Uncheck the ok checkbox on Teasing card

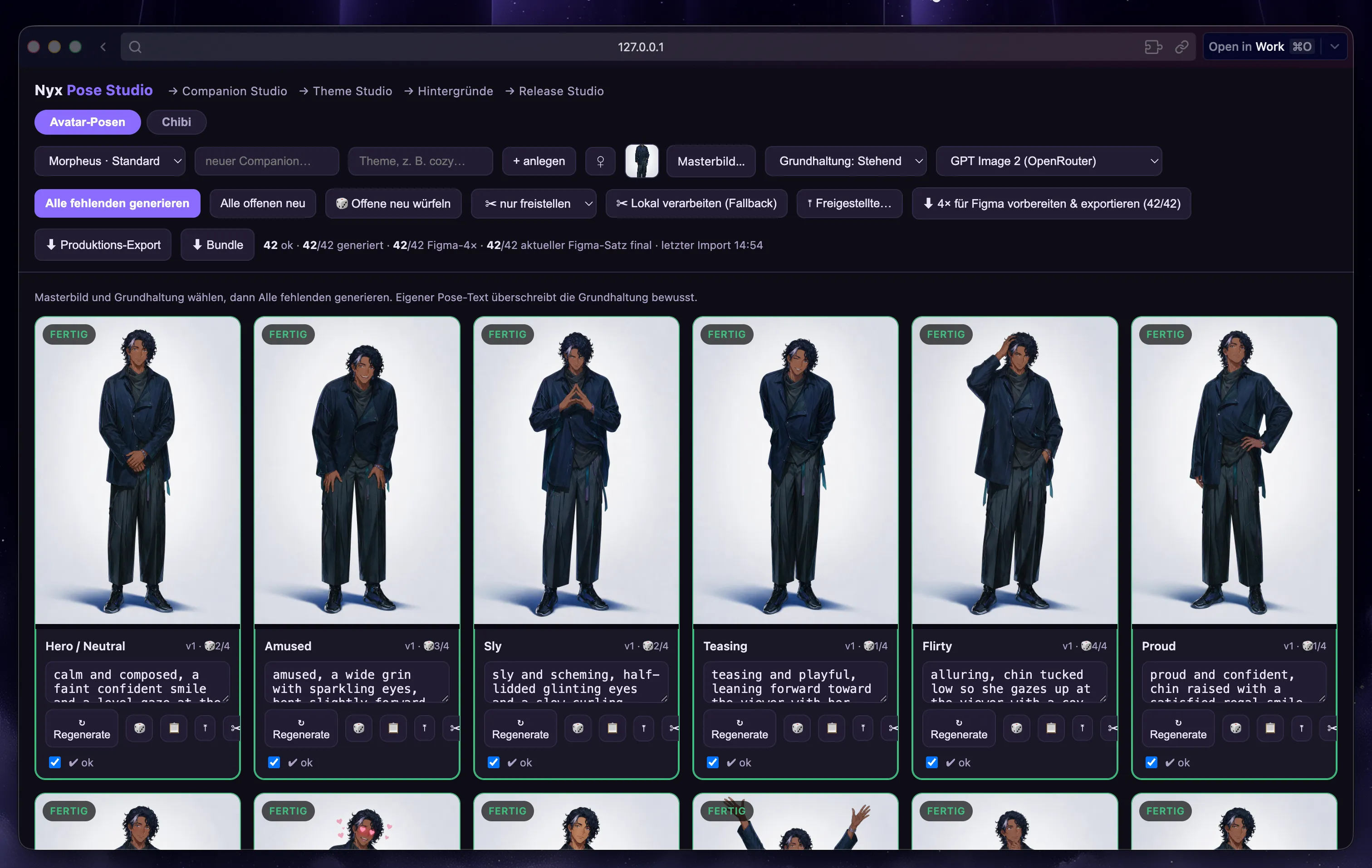coord(713,762)
